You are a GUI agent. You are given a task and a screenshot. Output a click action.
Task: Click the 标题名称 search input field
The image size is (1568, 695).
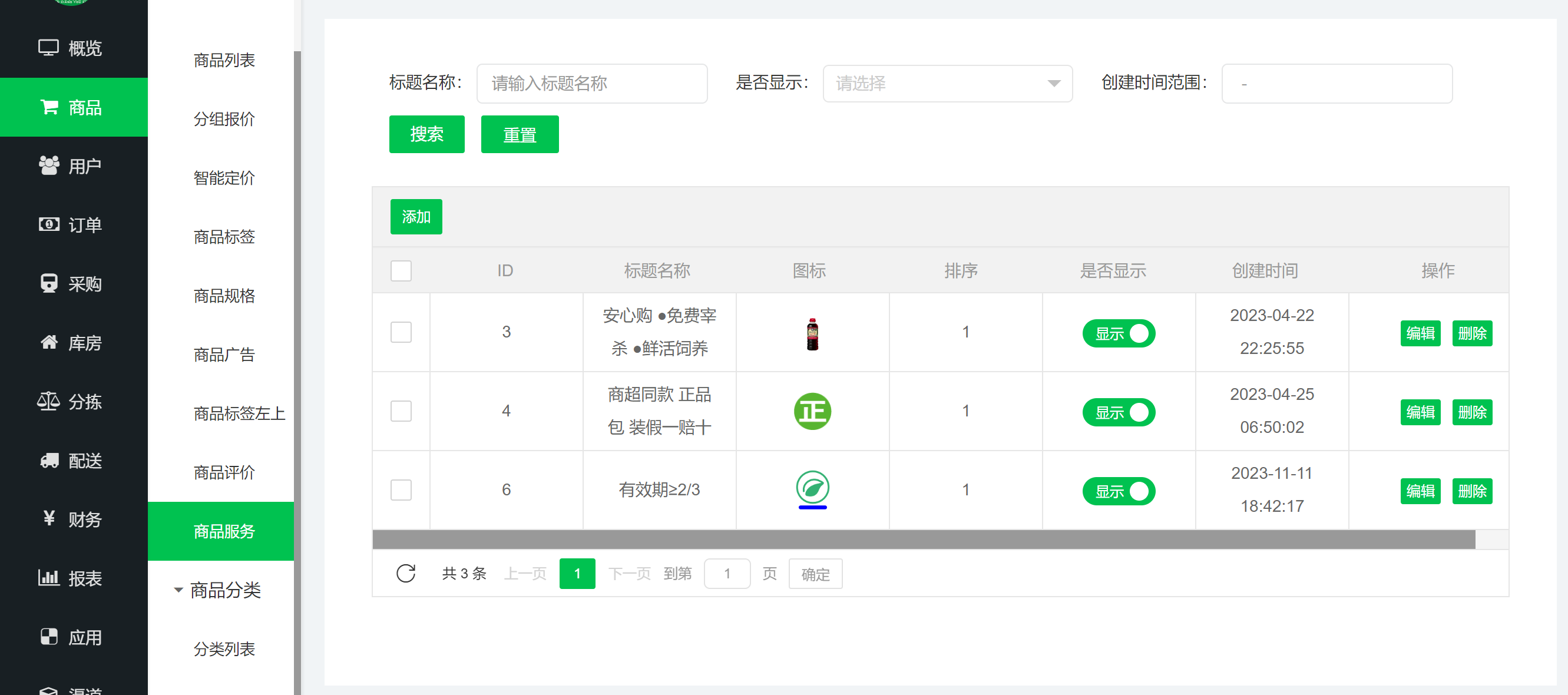tap(591, 84)
